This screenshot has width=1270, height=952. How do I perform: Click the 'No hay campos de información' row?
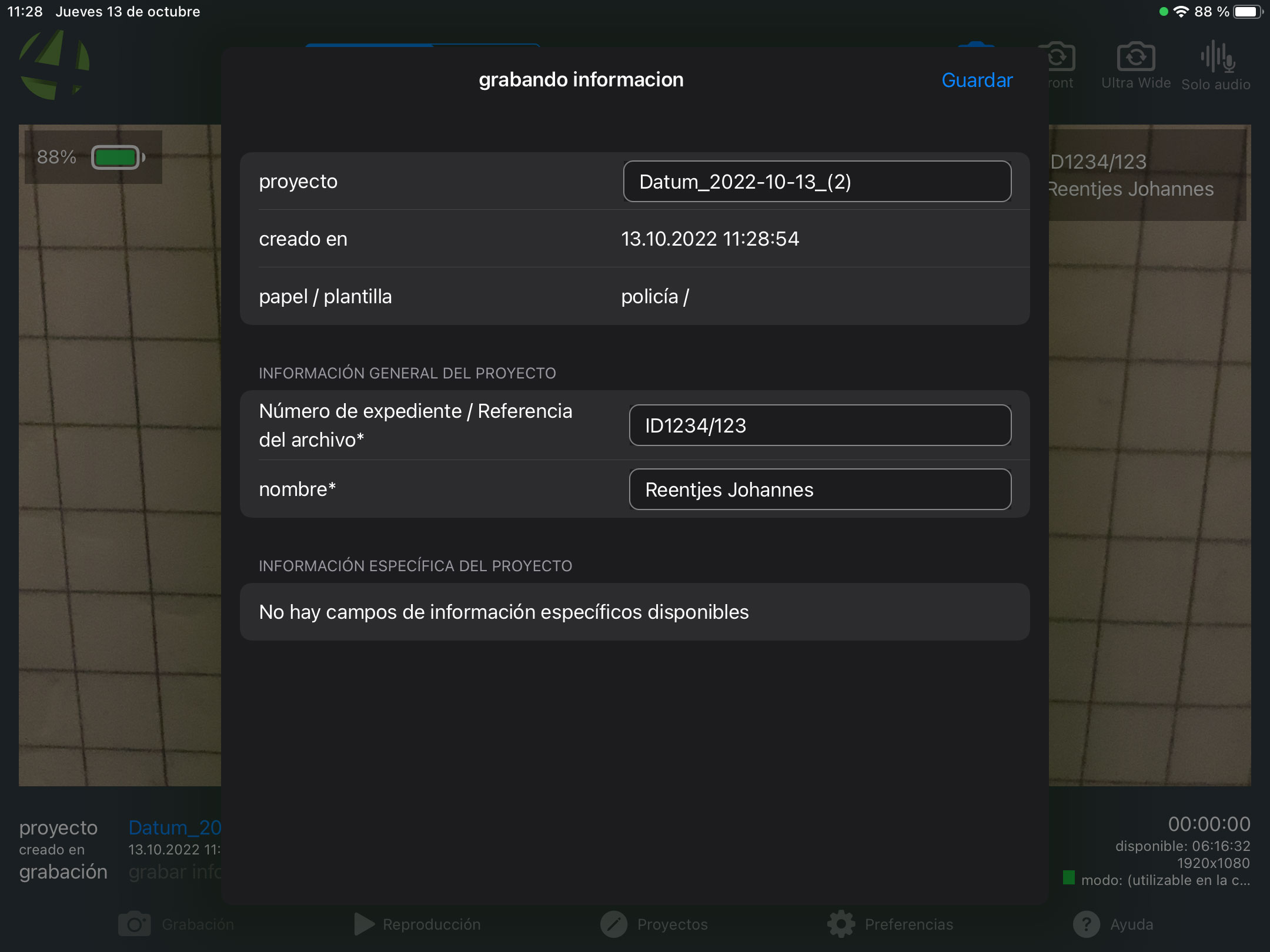tap(635, 612)
